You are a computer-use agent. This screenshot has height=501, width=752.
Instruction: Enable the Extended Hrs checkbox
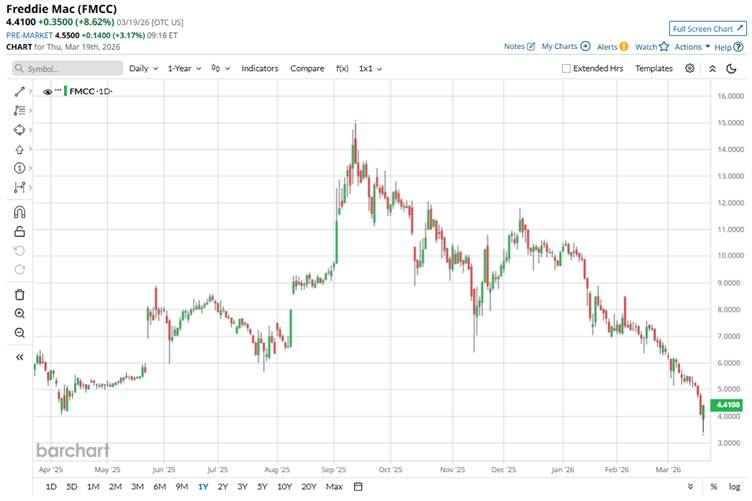(x=567, y=68)
